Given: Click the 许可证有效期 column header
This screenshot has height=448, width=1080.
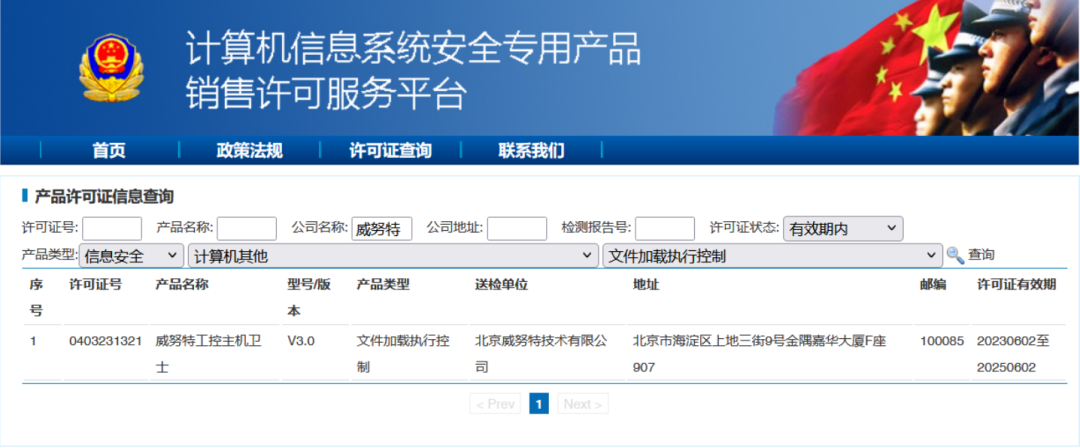Looking at the screenshot, I should click(1017, 285).
